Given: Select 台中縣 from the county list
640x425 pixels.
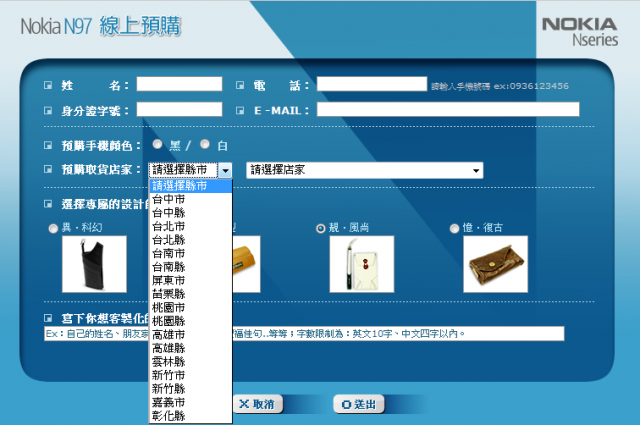Looking at the screenshot, I should (x=191, y=213).
